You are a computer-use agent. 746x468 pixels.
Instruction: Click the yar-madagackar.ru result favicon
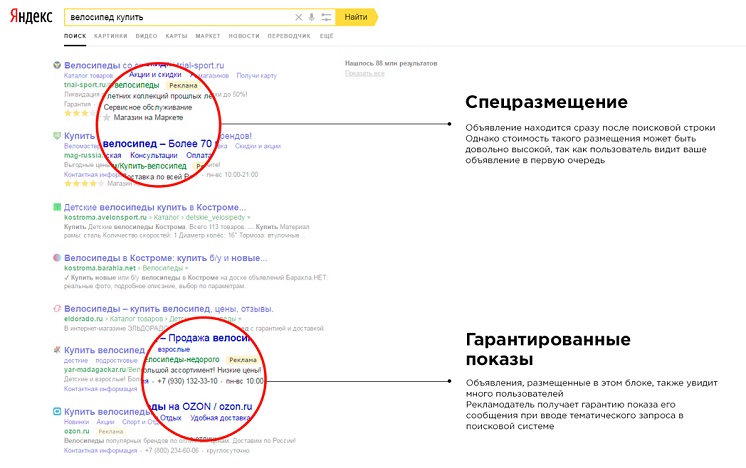click(x=57, y=350)
